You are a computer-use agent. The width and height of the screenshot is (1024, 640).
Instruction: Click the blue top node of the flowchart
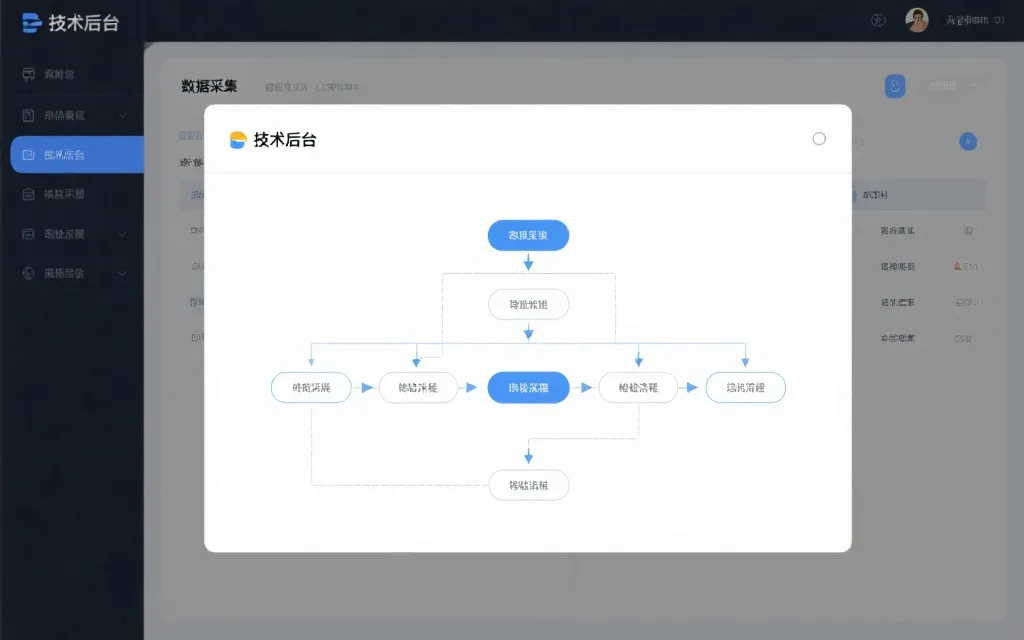pyautogui.click(x=528, y=235)
